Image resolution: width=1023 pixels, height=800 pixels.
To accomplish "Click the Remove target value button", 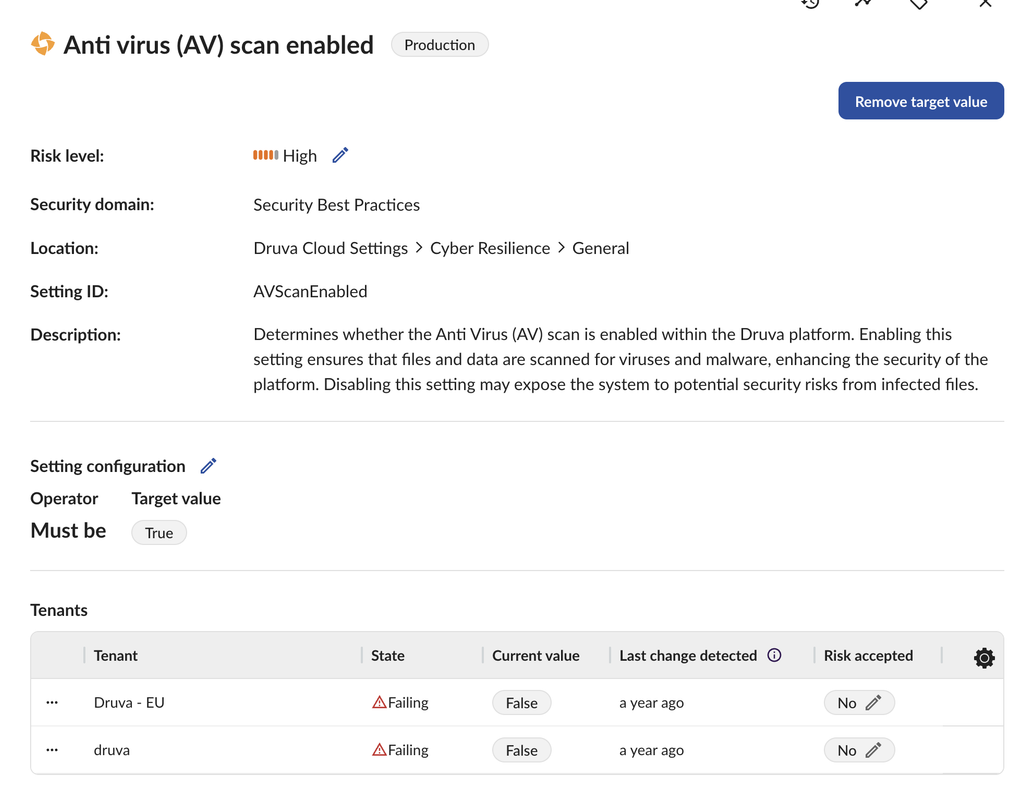I will click(921, 101).
